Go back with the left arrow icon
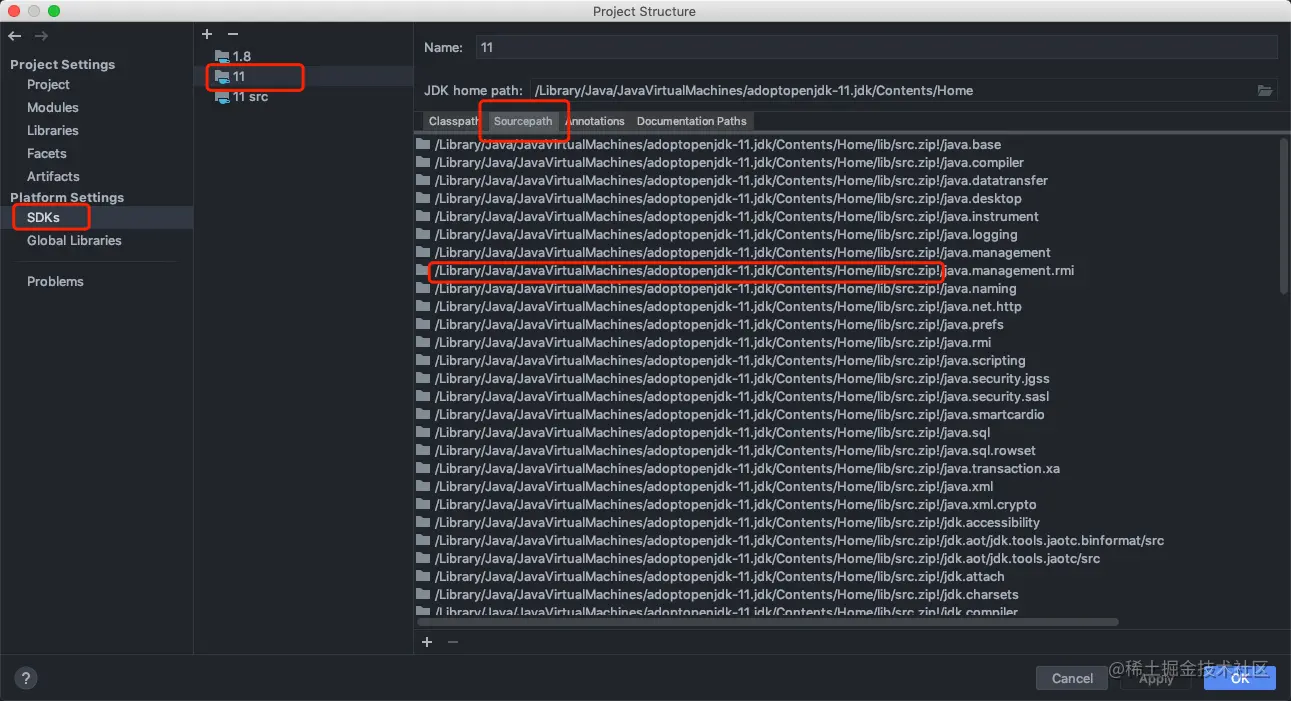This screenshot has width=1291, height=701. pyautogui.click(x=15, y=36)
